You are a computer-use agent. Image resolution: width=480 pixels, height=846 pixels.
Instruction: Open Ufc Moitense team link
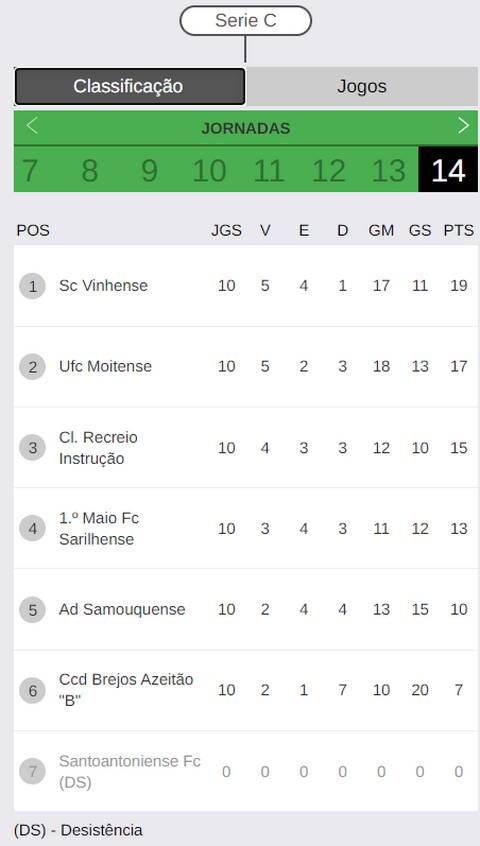105,366
